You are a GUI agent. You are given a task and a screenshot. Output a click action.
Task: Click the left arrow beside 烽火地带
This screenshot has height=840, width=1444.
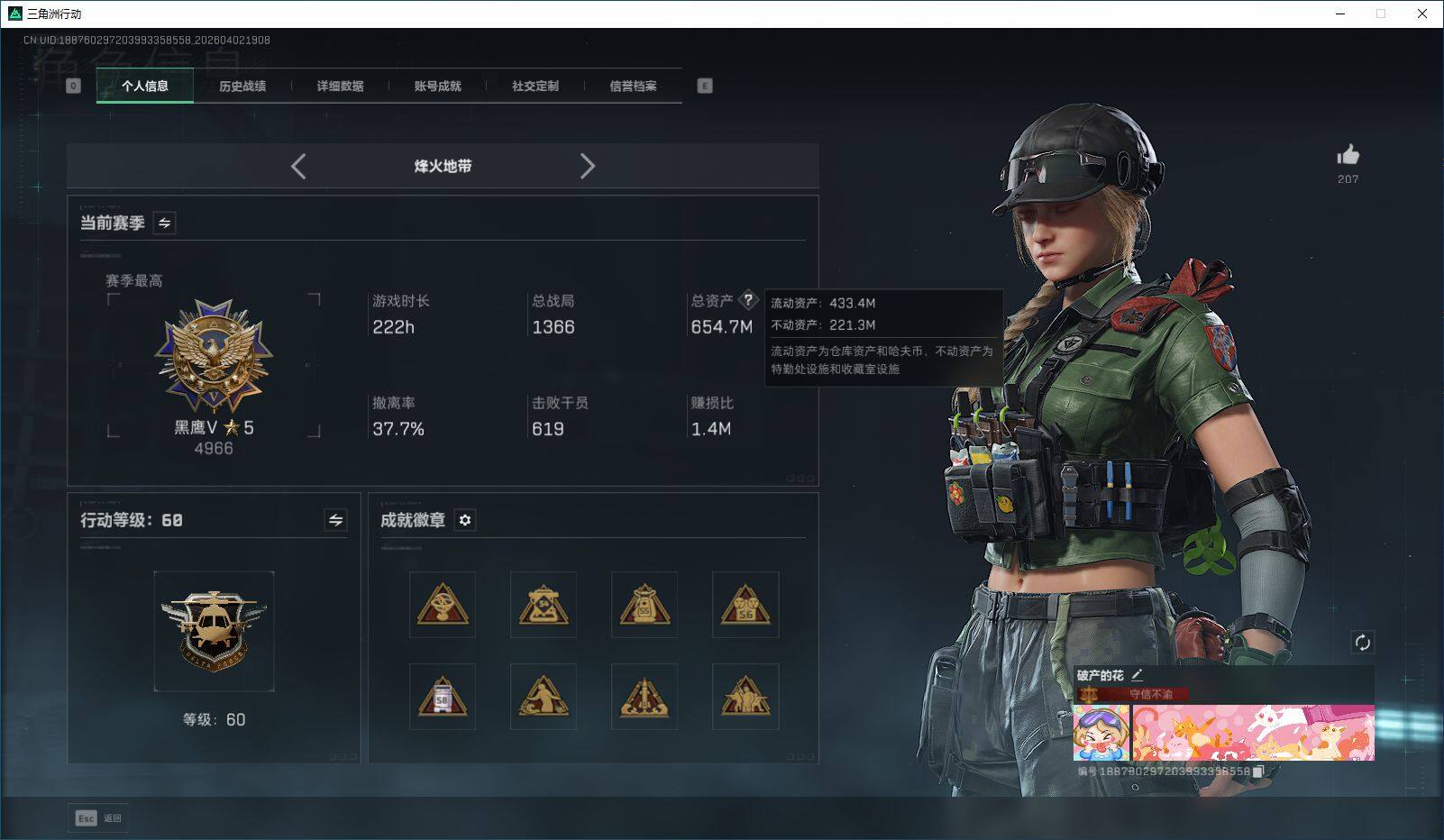click(298, 167)
